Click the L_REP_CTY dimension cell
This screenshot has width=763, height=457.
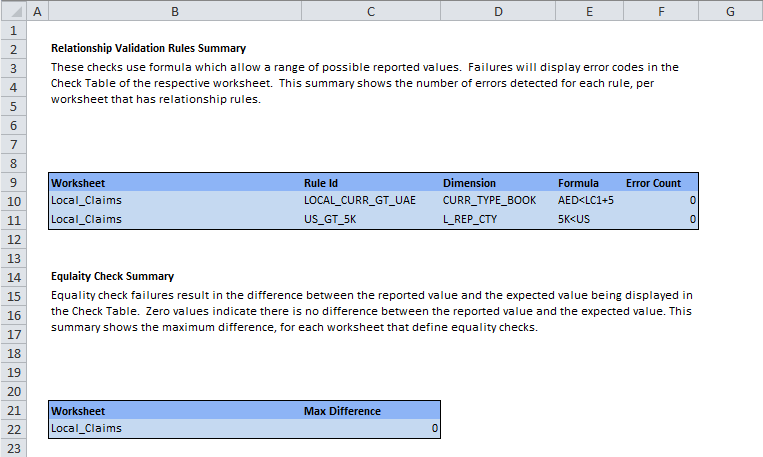[470, 220]
